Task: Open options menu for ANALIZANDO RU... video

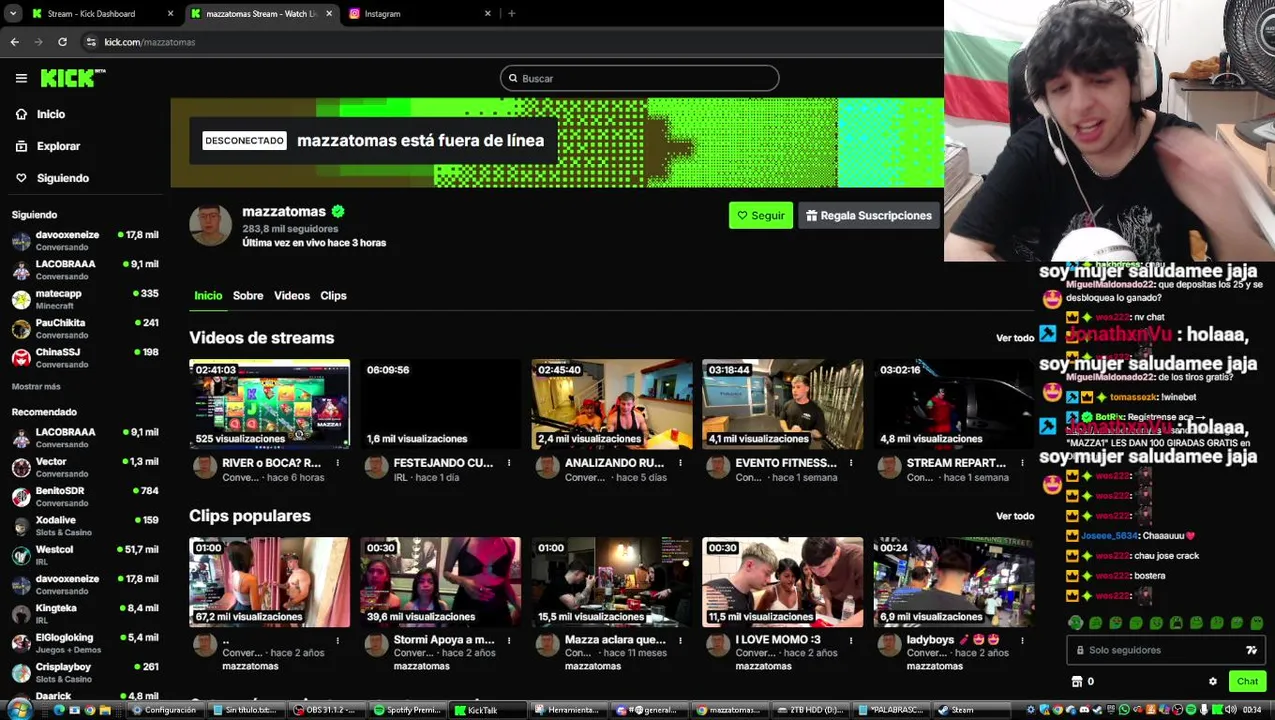Action: pos(680,463)
